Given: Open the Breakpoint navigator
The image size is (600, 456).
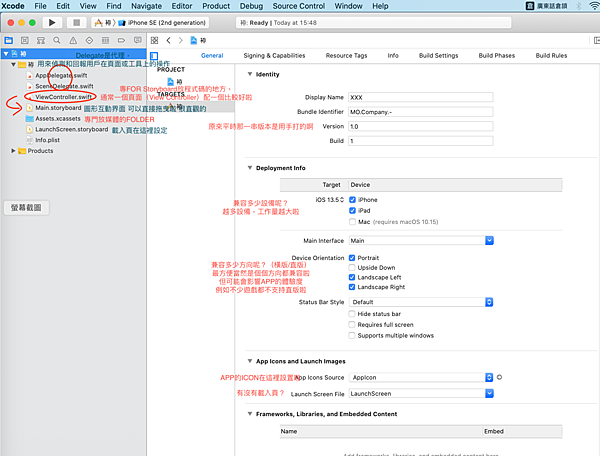Looking at the screenshot, I should (121, 40).
